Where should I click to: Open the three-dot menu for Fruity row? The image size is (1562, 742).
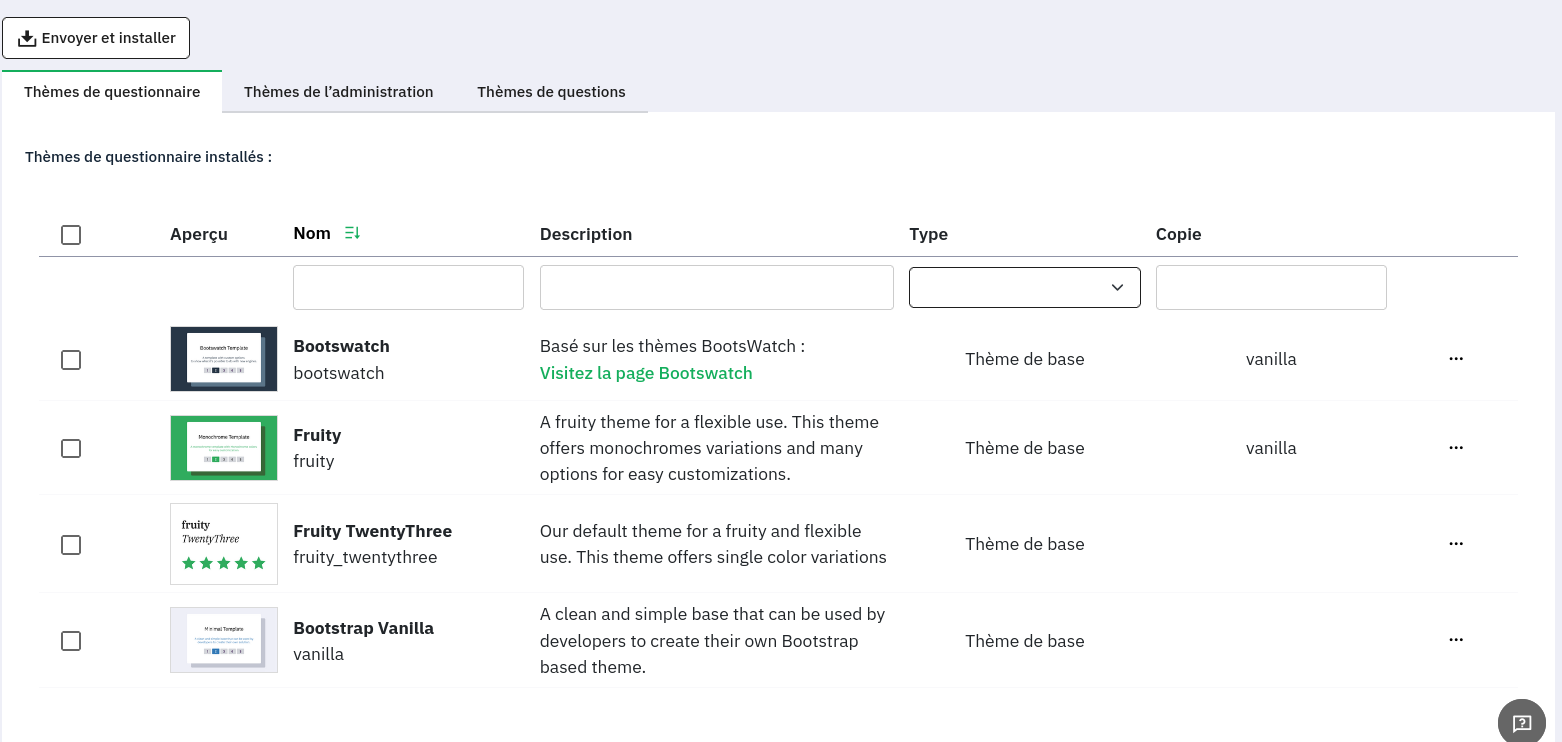1455,448
